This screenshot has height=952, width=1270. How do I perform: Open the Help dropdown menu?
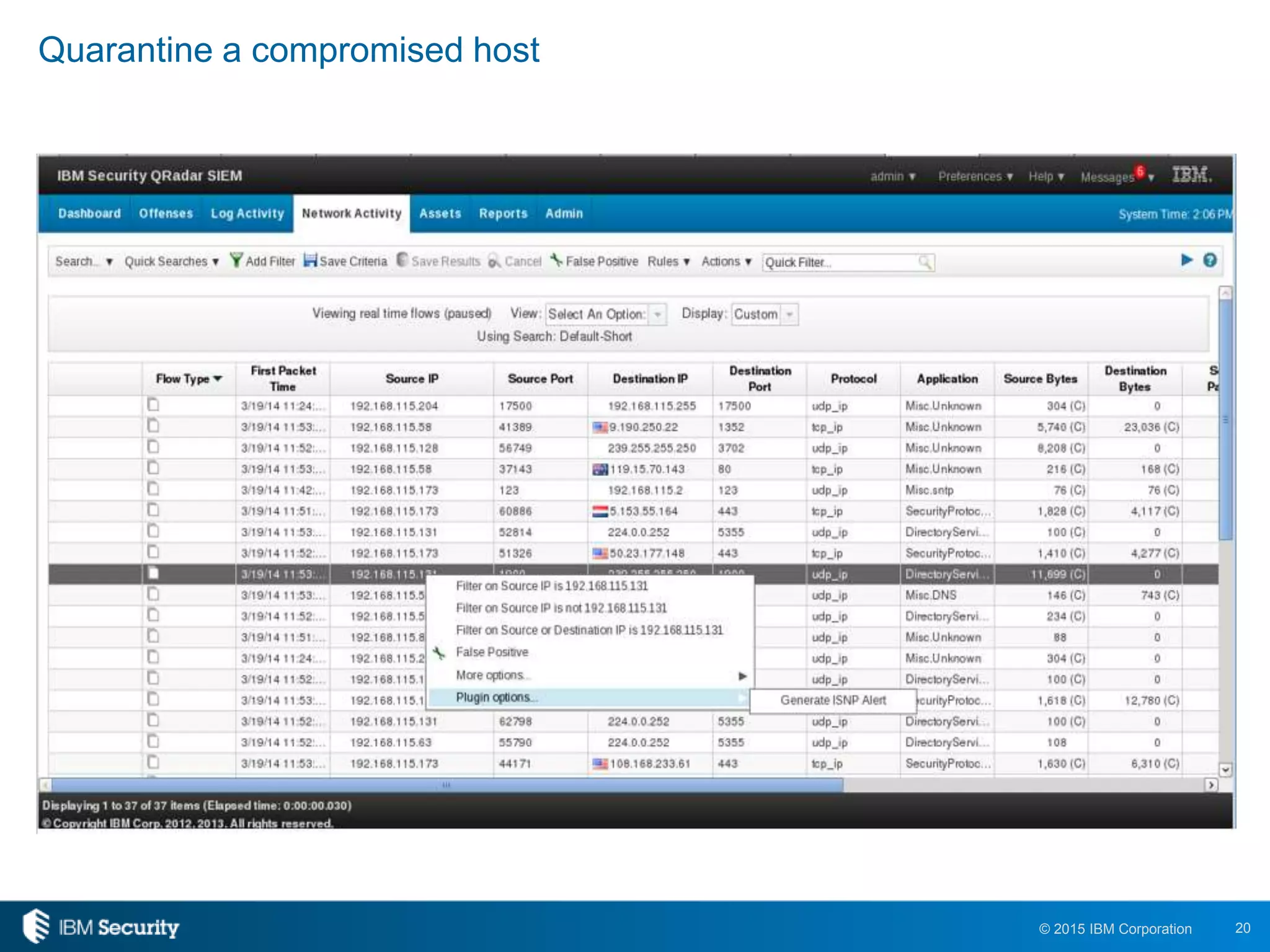(x=1046, y=177)
